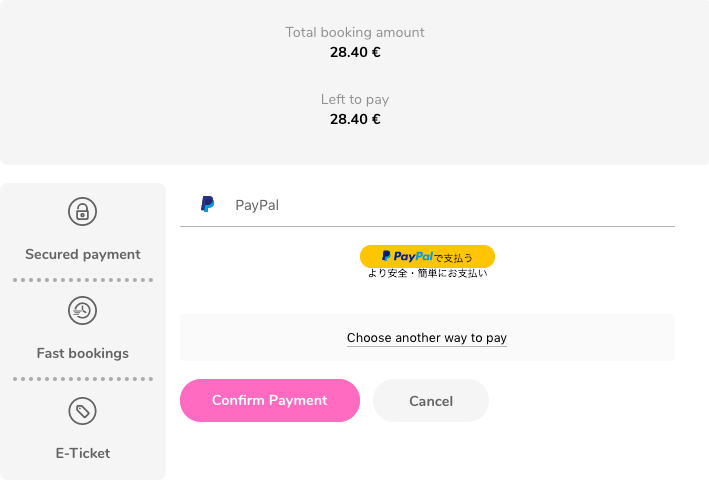Click the PayPal logo icon in header

[x=208, y=204]
